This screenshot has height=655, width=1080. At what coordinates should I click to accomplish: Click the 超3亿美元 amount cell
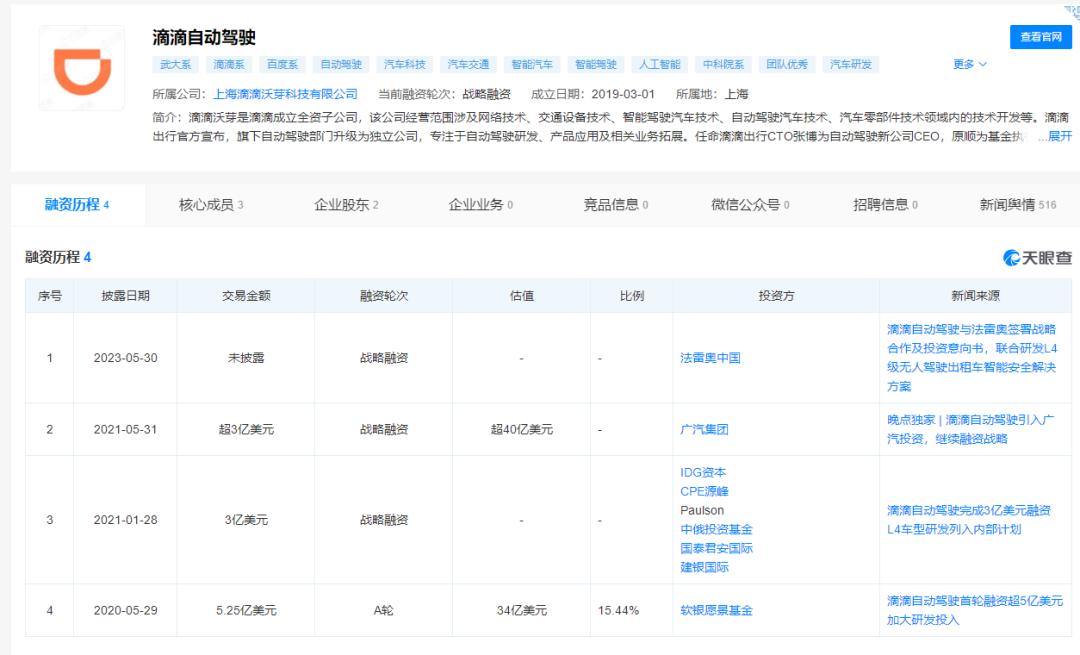pos(246,429)
